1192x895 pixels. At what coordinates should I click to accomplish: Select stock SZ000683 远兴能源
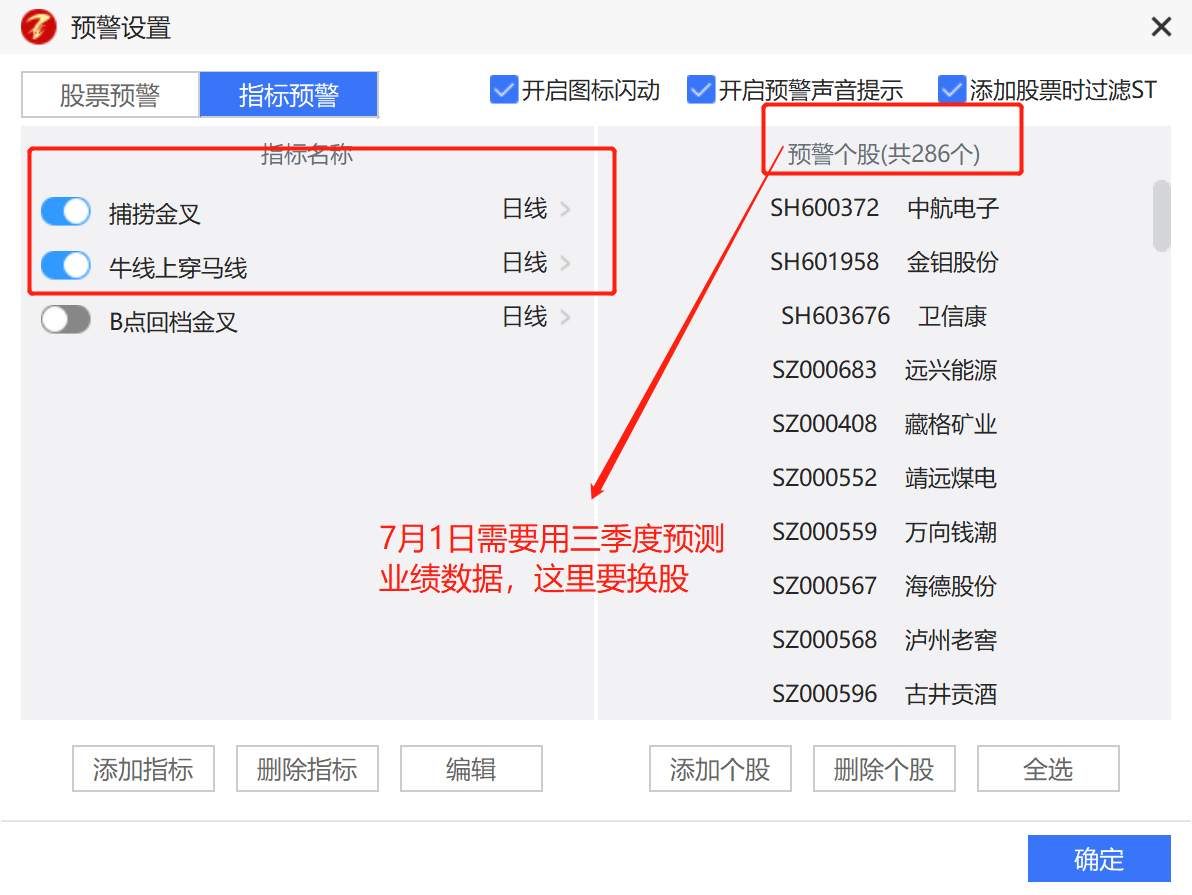click(x=884, y=370)
